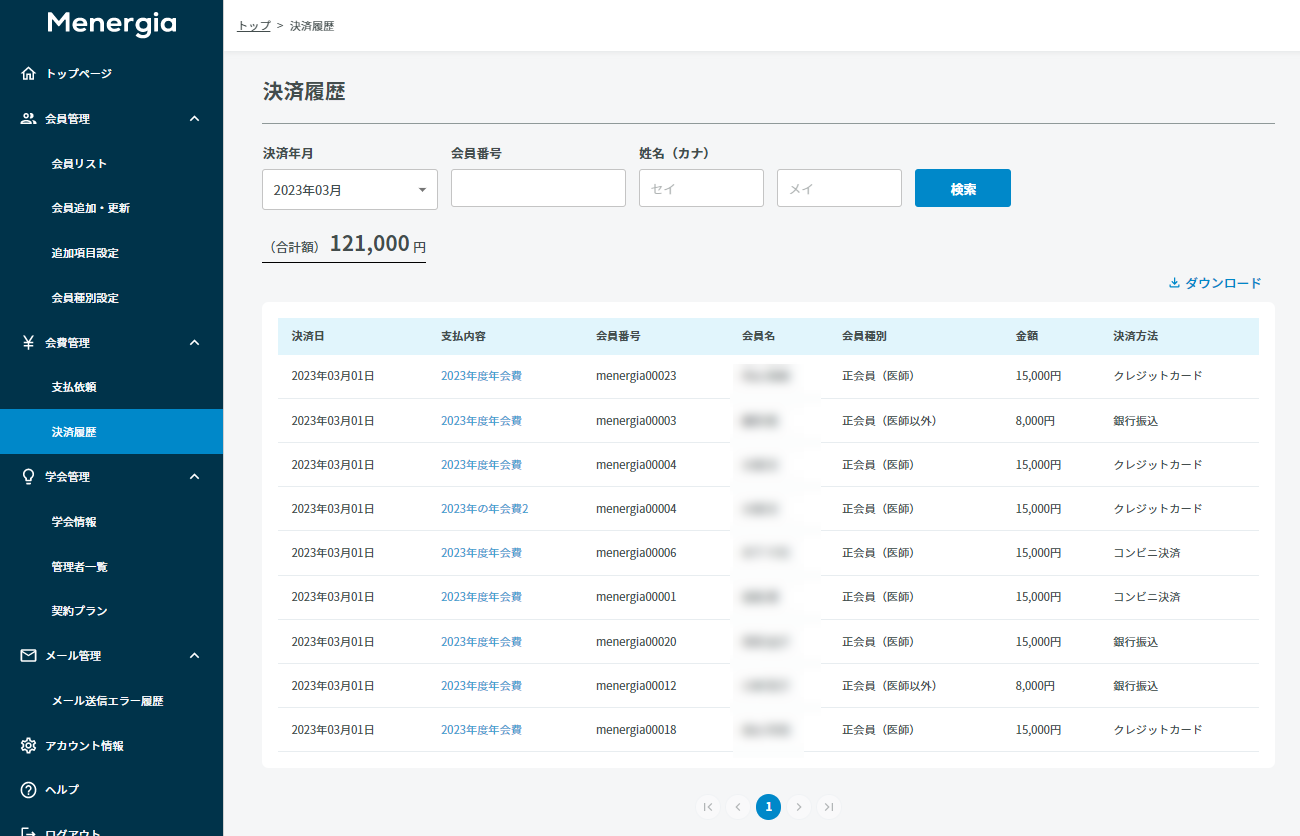Click the home icon beside トップページ
Viewport: 1300px width, 836px height.
click(28, 73)
